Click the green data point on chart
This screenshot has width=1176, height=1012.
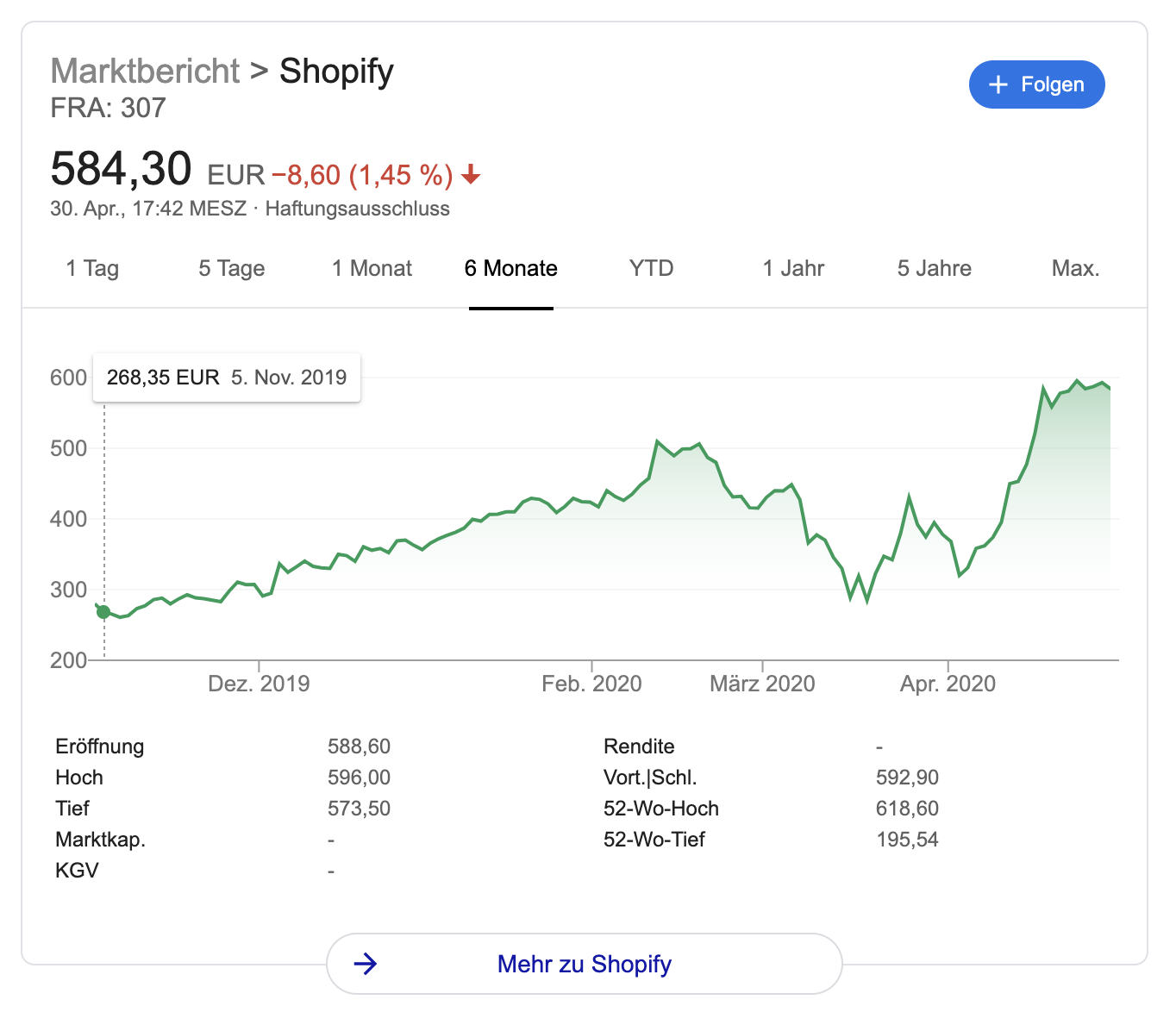pos(103,612)
